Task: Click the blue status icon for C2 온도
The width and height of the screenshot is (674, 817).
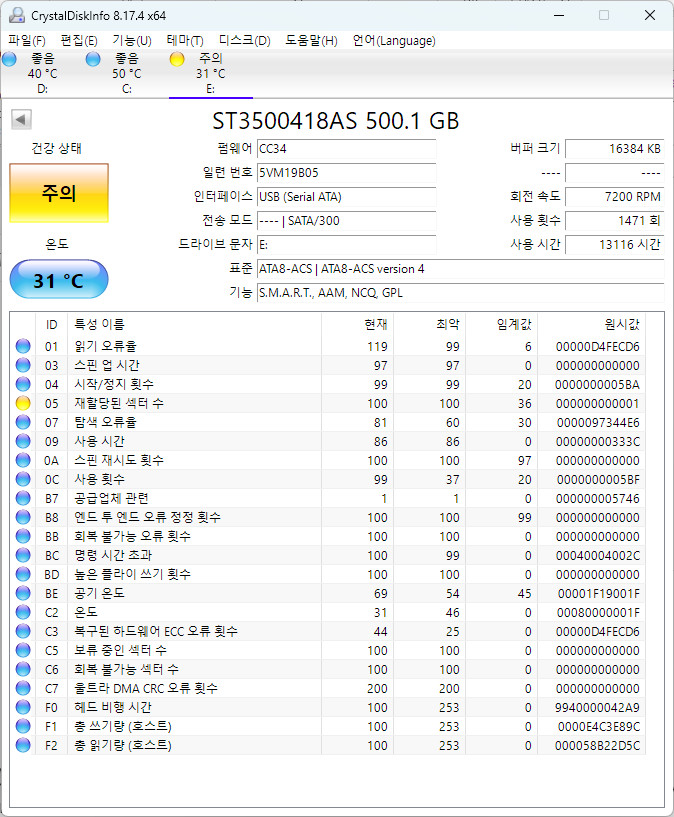Action: [23, 612]
